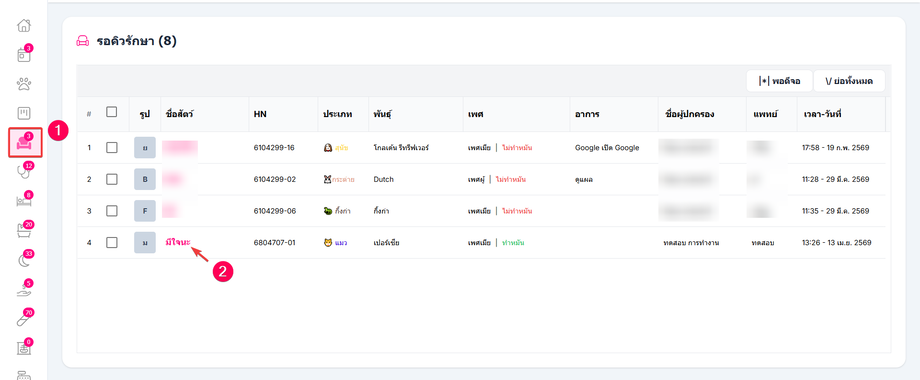Viewport: 920px width, 380px height.
Task: Tick the checkbox for row 1
Action: coord(111,148)
